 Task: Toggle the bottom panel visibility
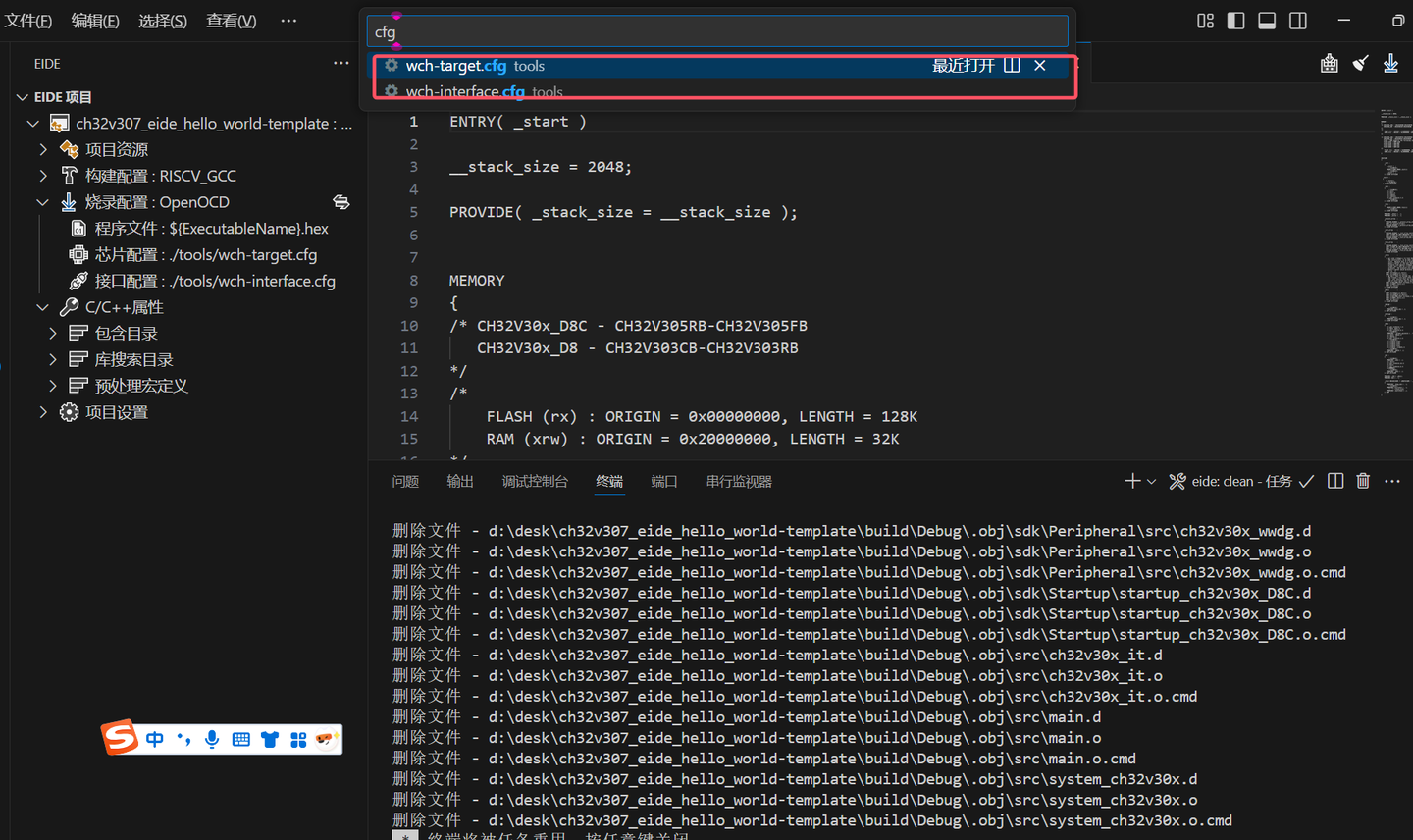point(1266,20)
